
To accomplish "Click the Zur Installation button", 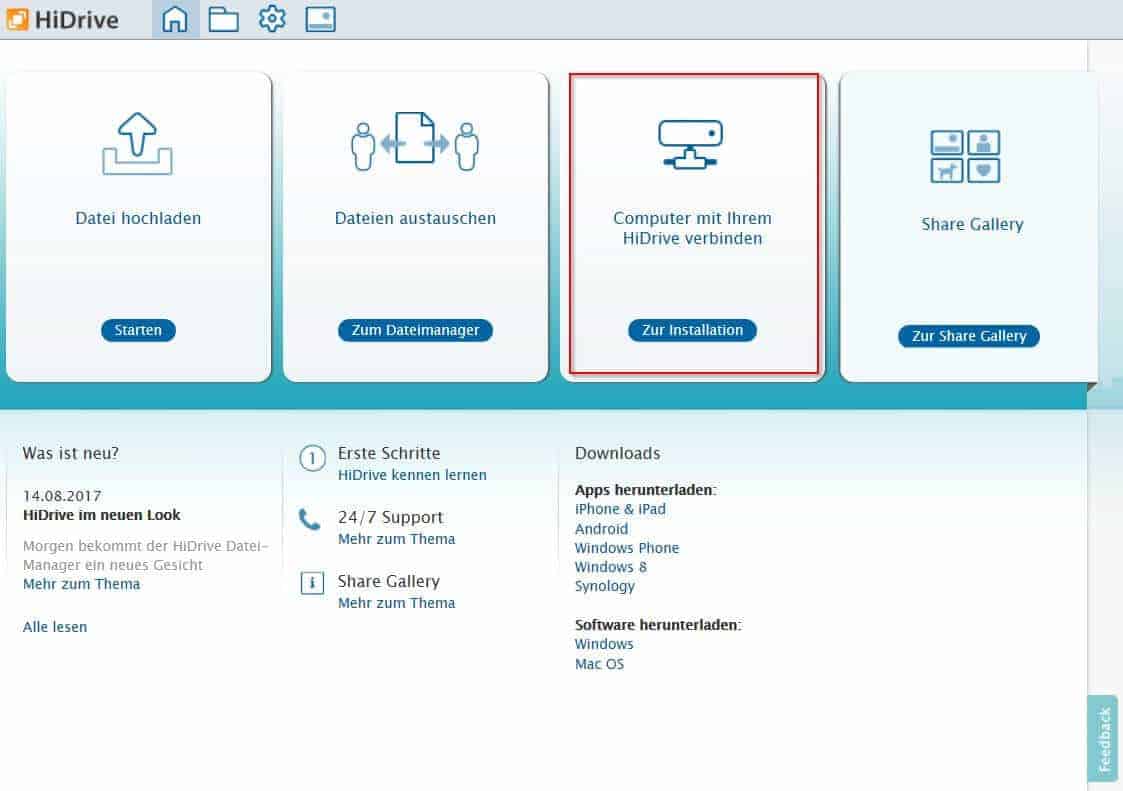I will 693,330.
